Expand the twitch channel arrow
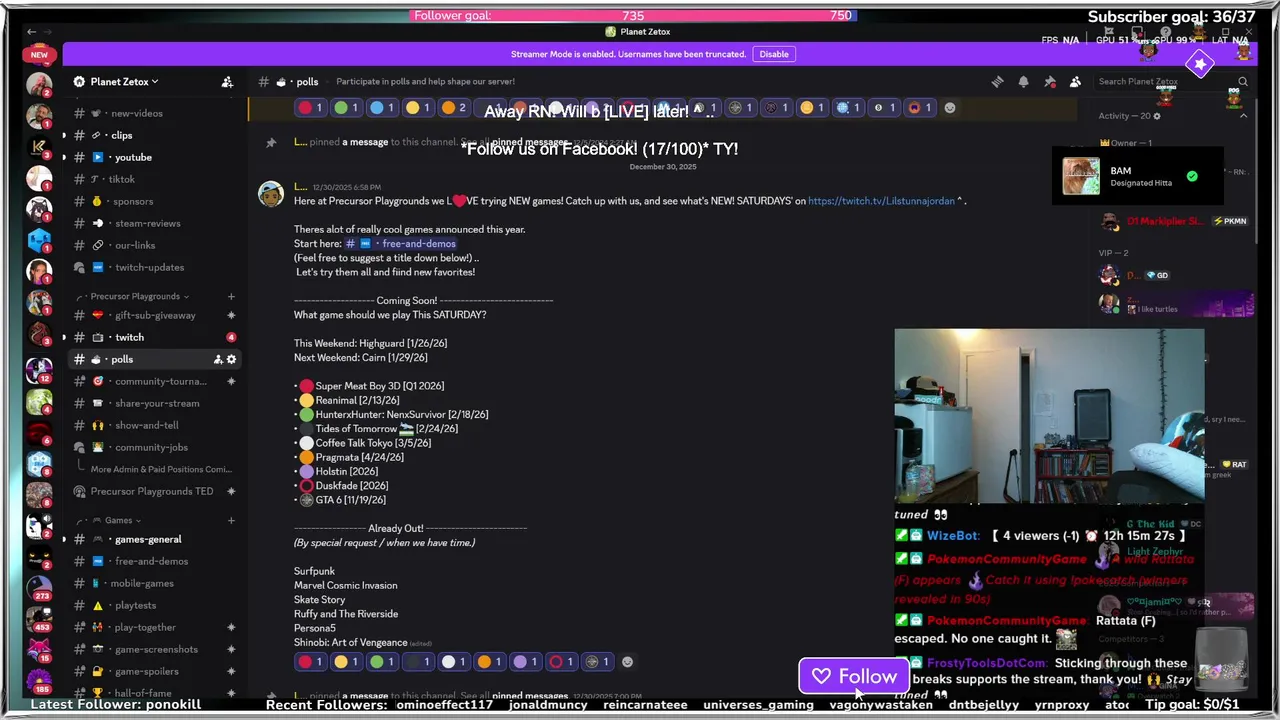The width and height of the screenshot is (1280, 720). (x=65, y=337)
